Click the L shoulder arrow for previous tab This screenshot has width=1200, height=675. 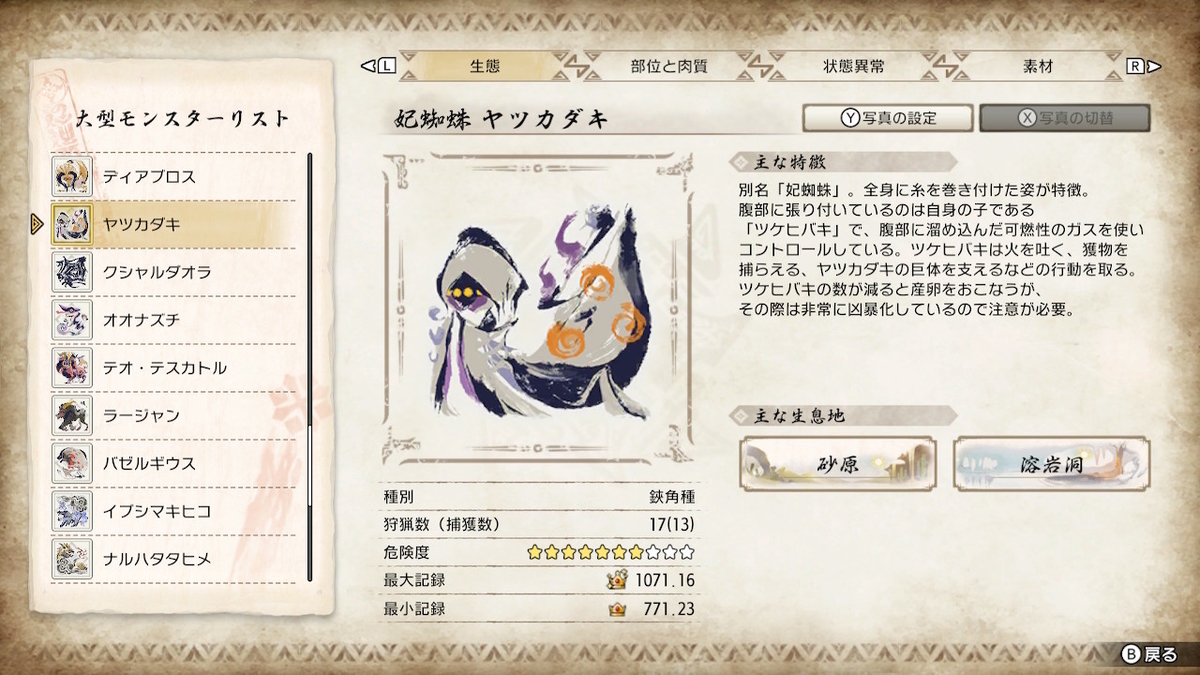(x=379, y=67)
